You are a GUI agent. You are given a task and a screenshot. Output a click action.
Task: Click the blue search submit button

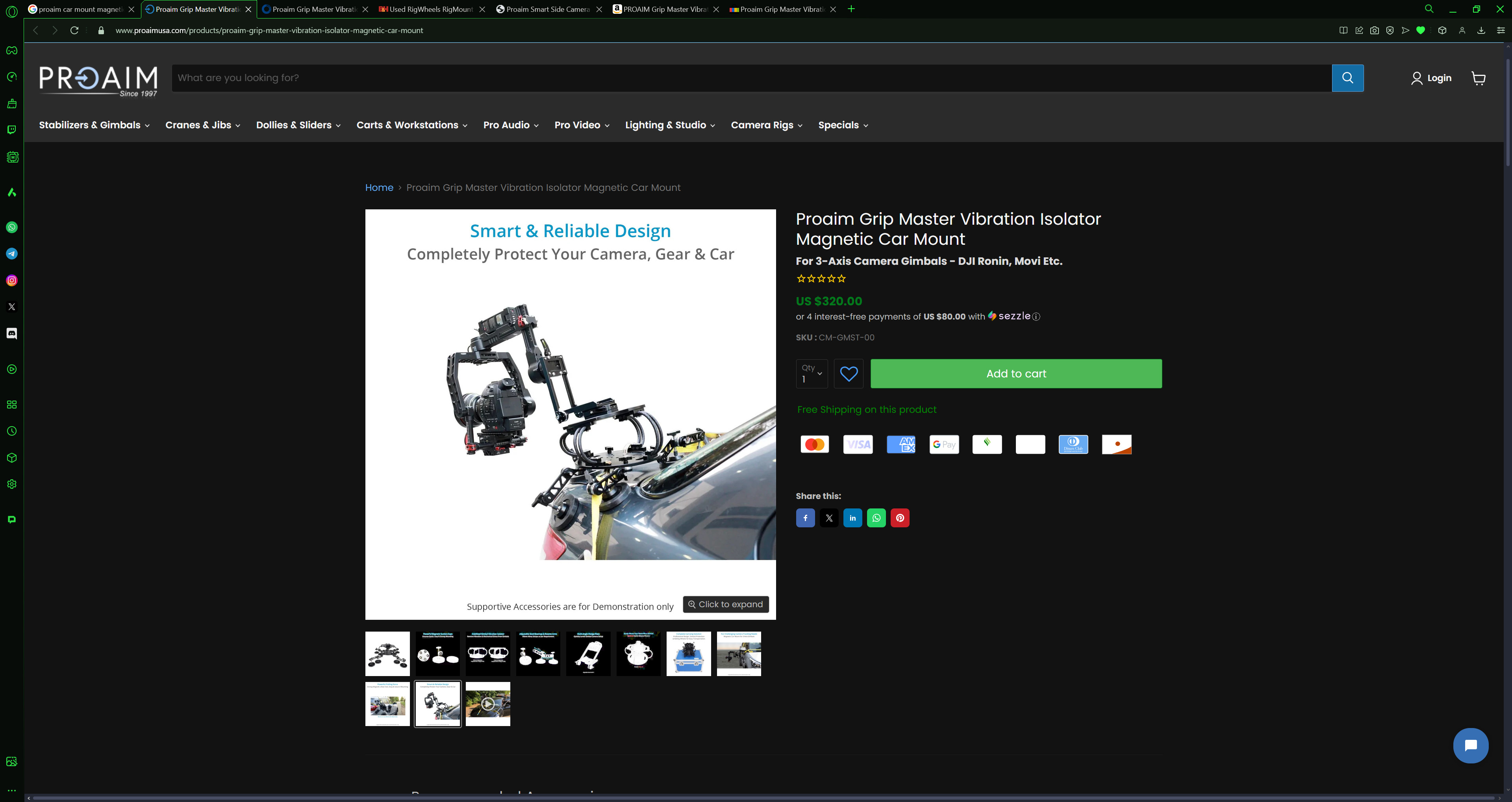coord(1348,78)
